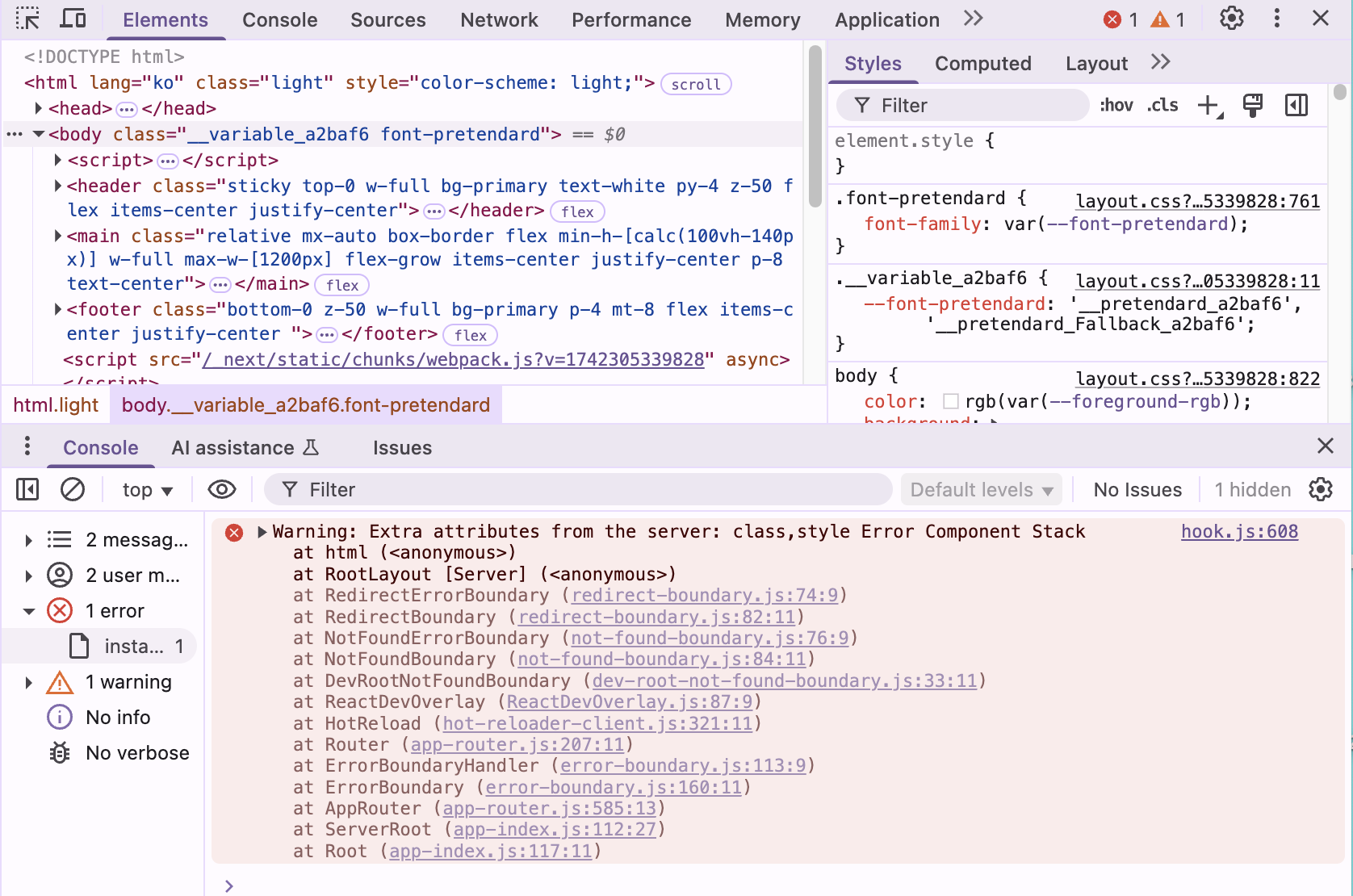Activate the inspect element picker icon
The width and height of the screenshot is (1353, 896).
click(27, 19)
